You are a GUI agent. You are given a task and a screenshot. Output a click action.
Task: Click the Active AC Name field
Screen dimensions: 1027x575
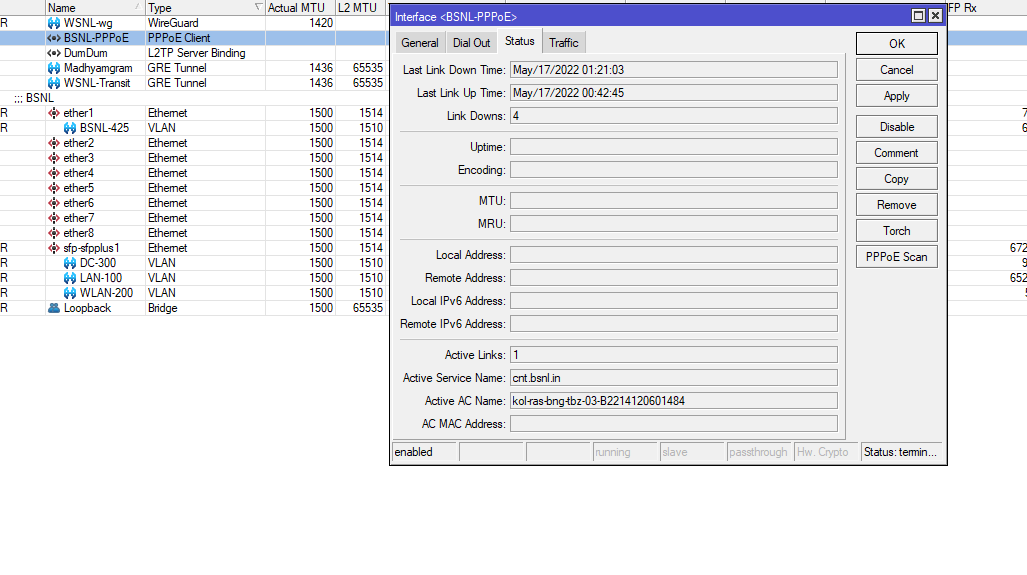click(x=673, y=401)
